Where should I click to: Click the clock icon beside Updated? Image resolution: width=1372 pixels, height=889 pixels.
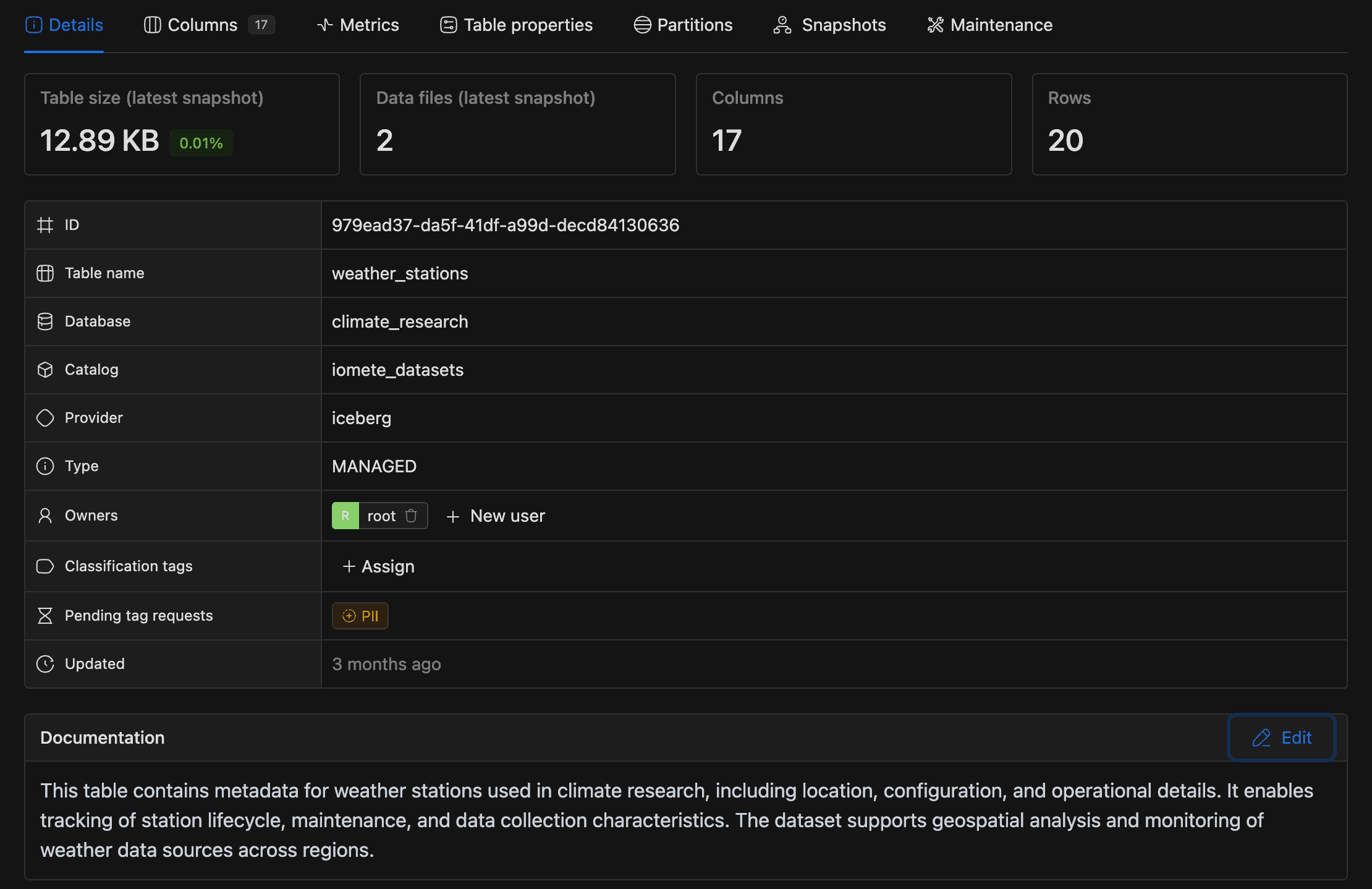coord(45,664)
